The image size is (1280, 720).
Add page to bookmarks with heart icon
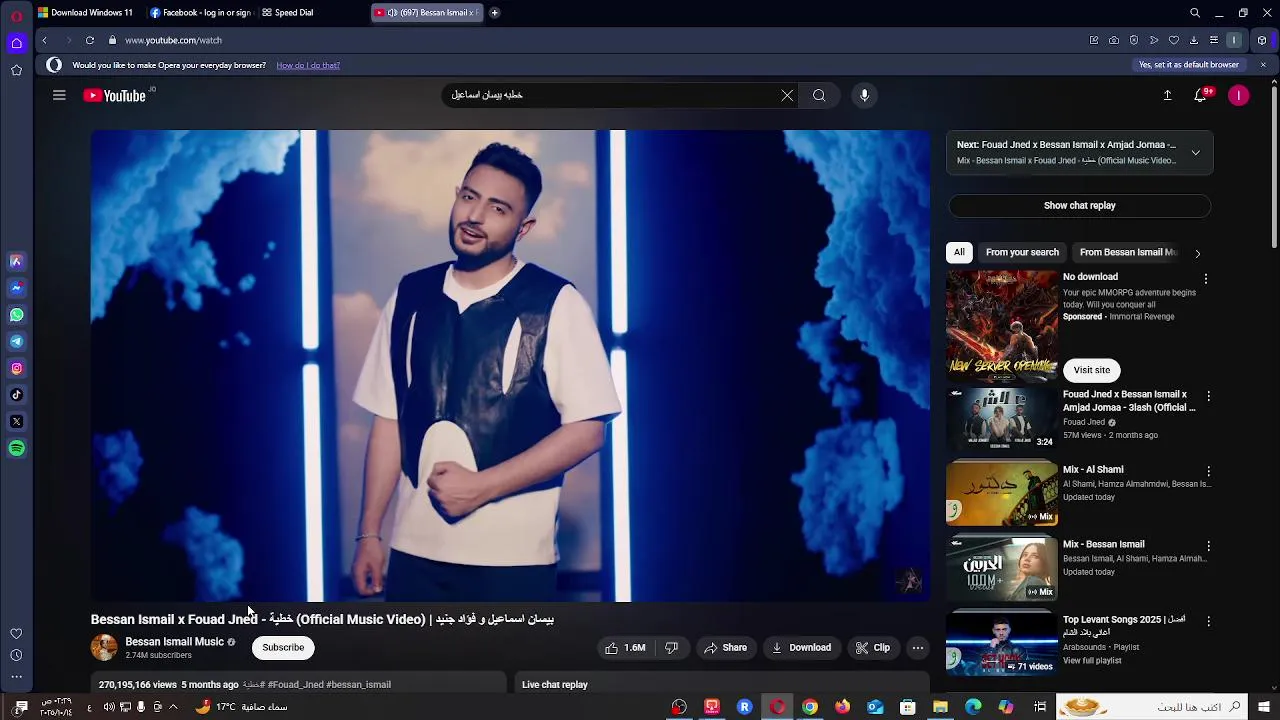(x=1174, y=40)
